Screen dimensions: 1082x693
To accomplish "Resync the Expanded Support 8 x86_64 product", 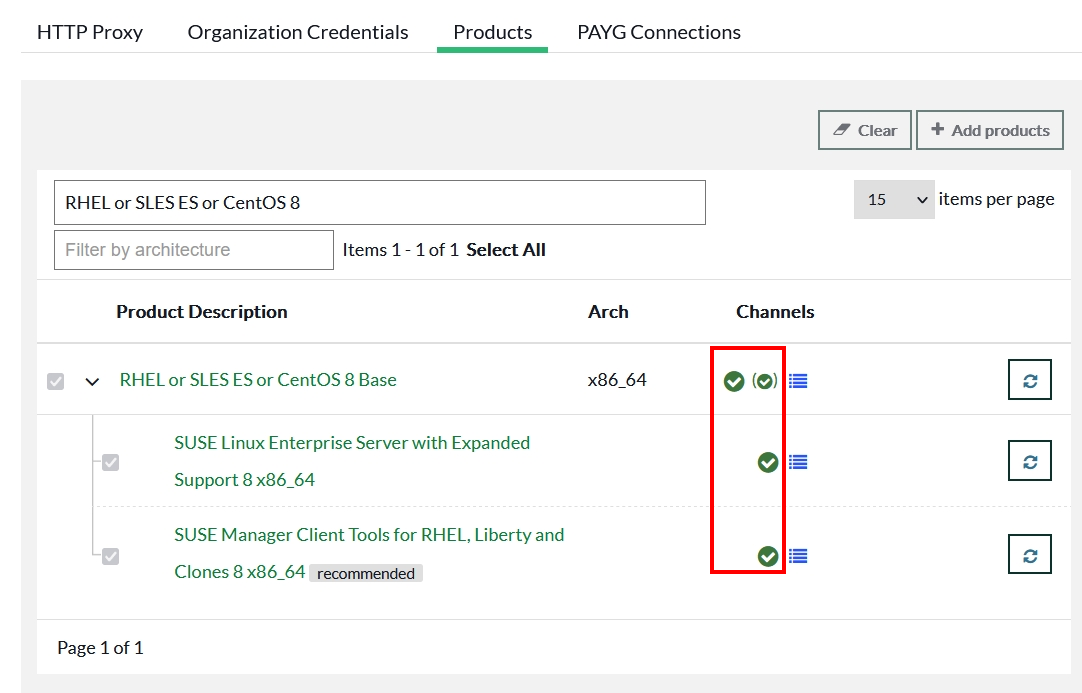I will pos(1030,460).
